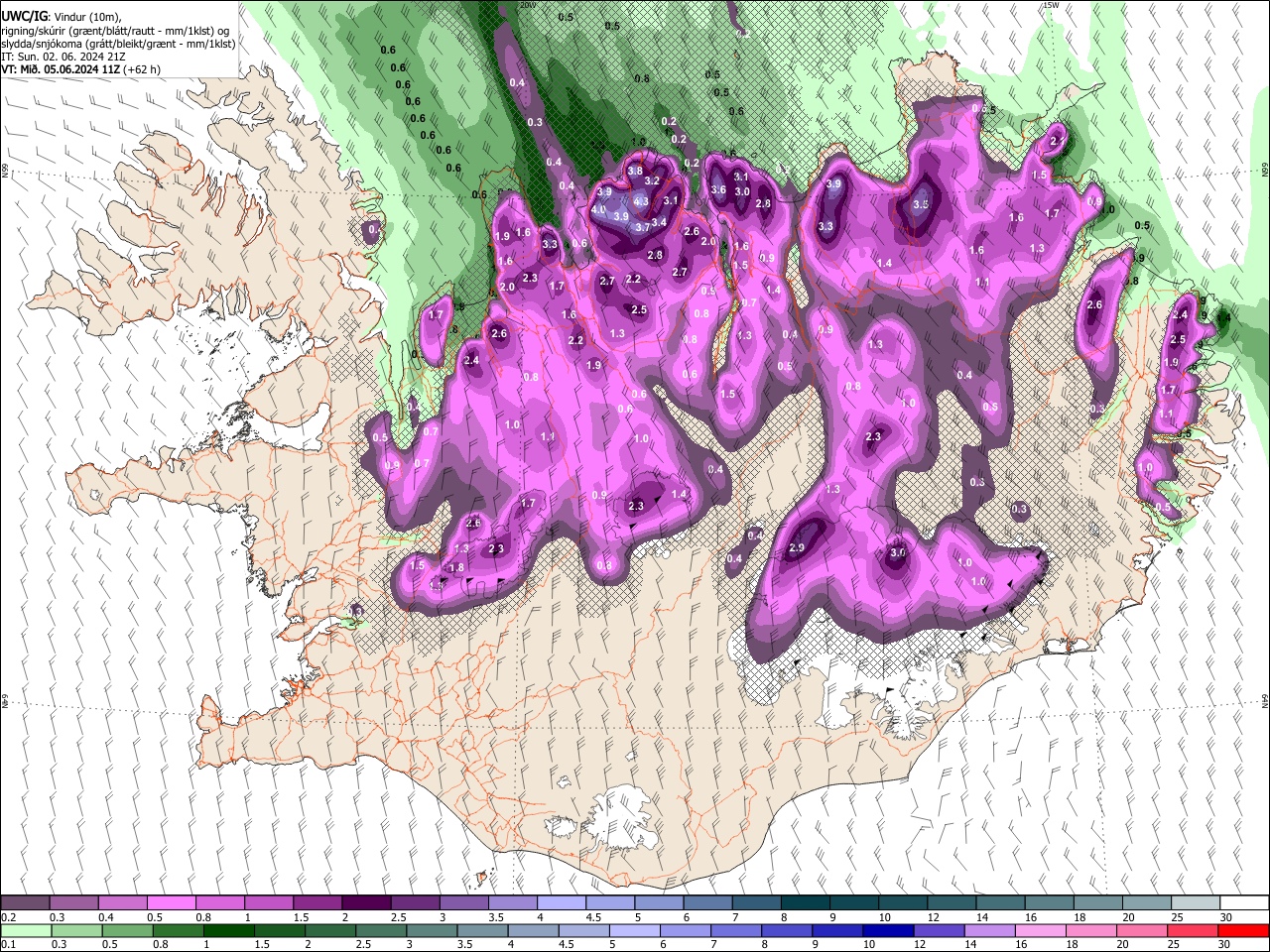The width and height of the screenshot is (1270, 952).
Task: Click the pale lavender 4 swatch, upper legend row
Action: pos(562,903)
